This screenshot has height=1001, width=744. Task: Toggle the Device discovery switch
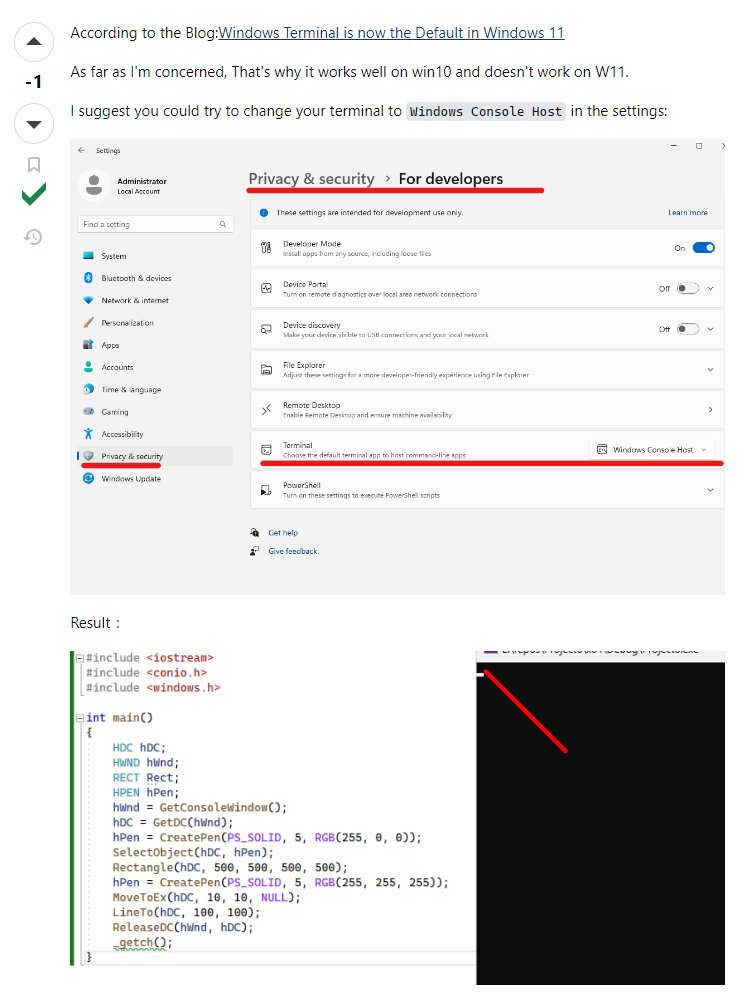688,329
